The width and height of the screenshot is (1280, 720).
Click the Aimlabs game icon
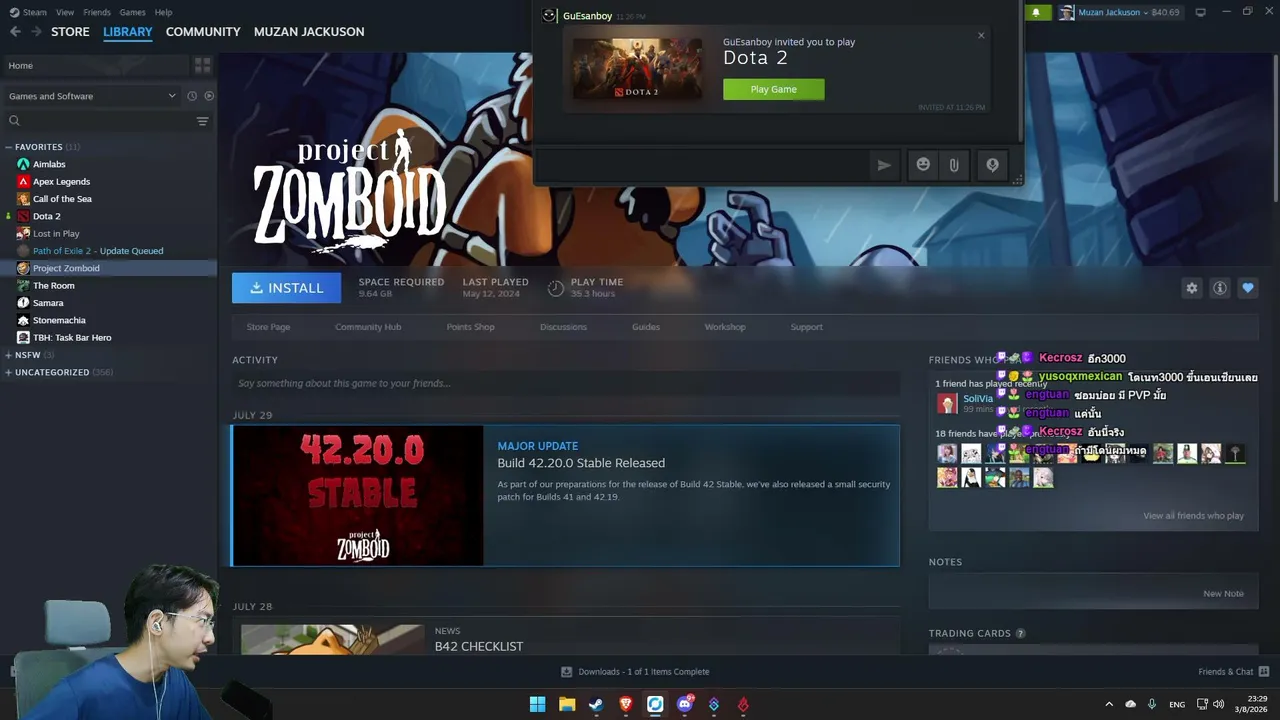[24, 164]
